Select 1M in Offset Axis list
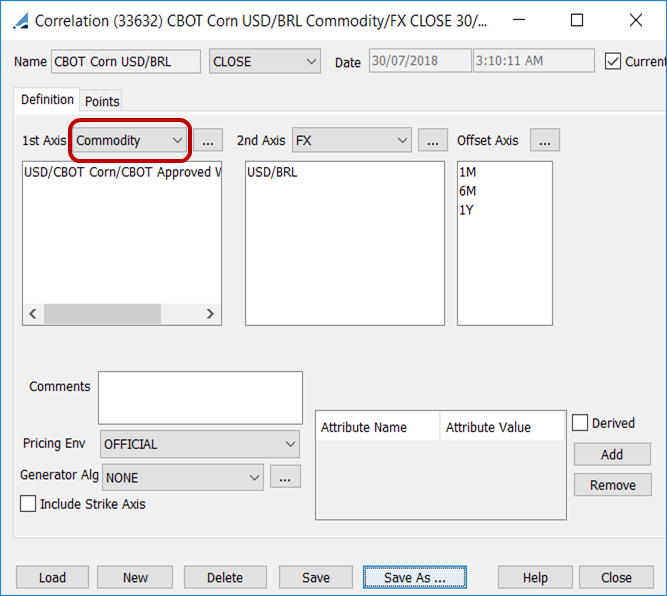The height and width of the screenshot is (596, 667). pos(505,172)
